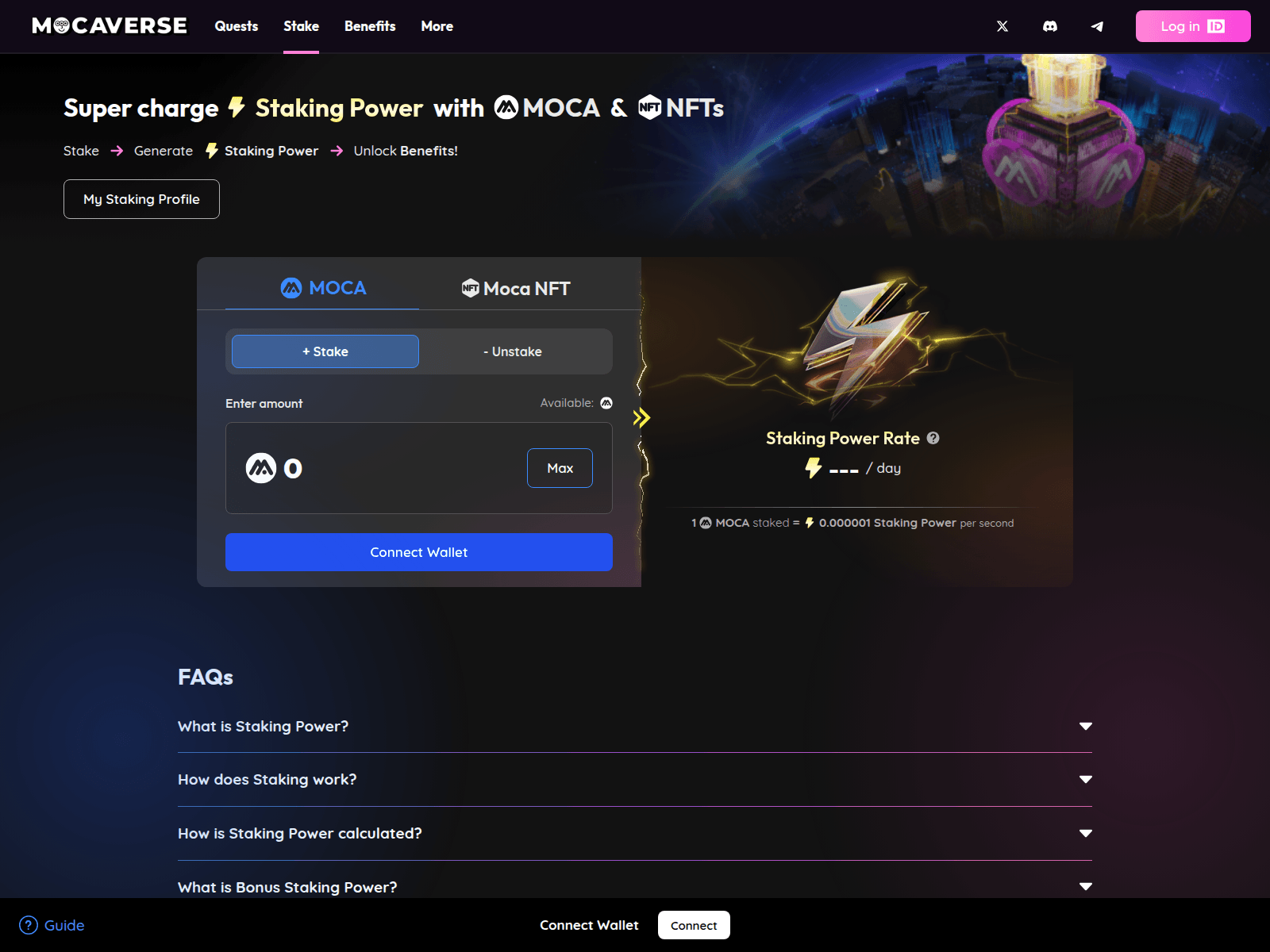Switch to the Moca NFT tab
This screenshot has width=1270, height=952.
coord(516,289)
